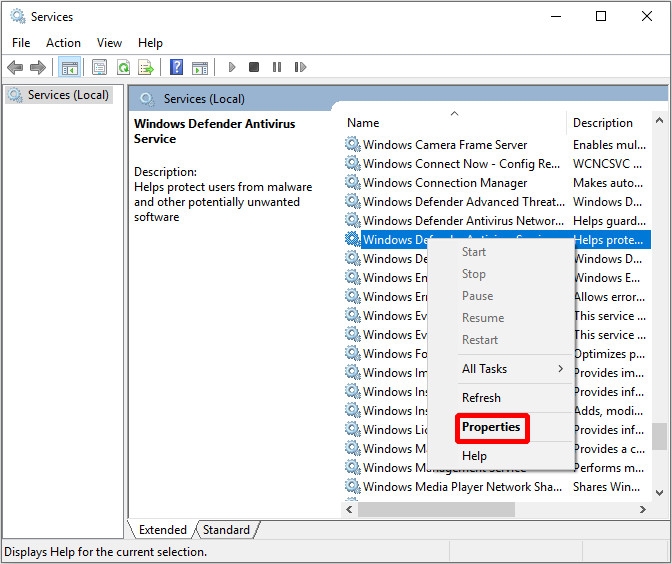Screen dimensions: 672x564
Task: Click vertical scrollbar up arrow
Action: (x=660, y=121)
